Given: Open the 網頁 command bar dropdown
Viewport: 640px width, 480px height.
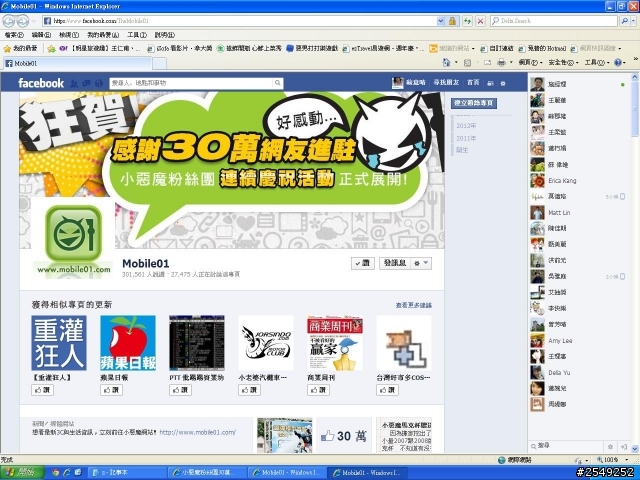Looking at the screenshot, I should tap(531, 62).
